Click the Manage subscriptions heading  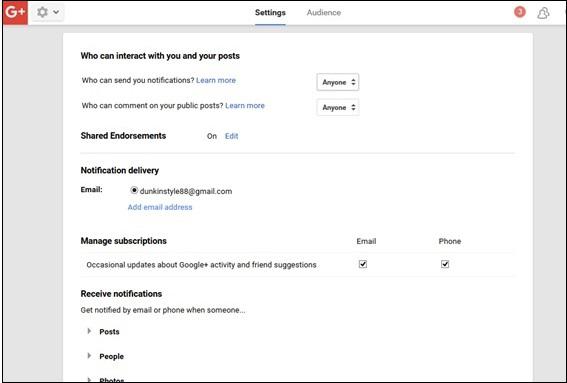(124, 241)
